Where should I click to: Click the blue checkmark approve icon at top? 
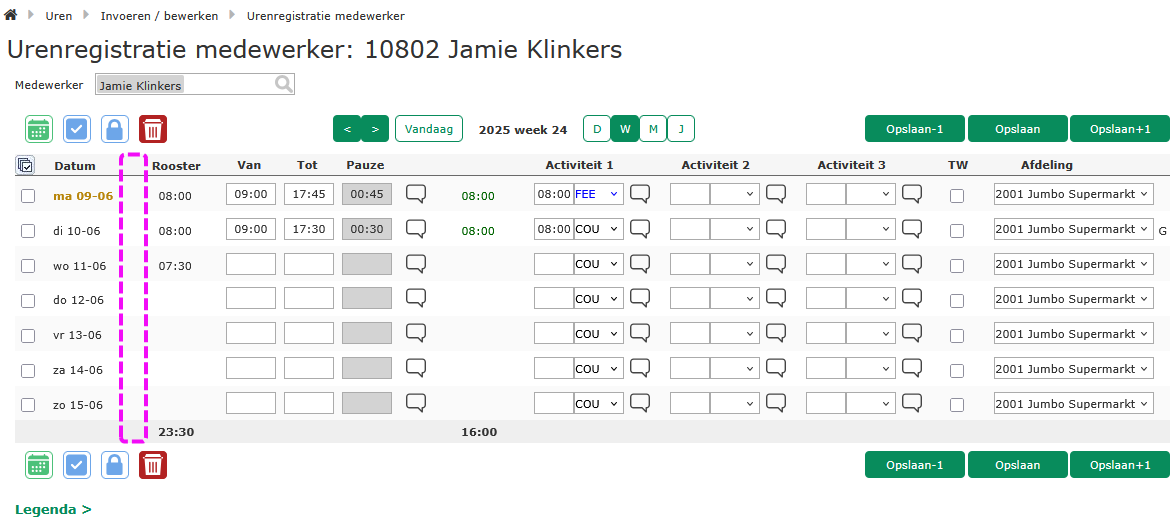[77, 129]
